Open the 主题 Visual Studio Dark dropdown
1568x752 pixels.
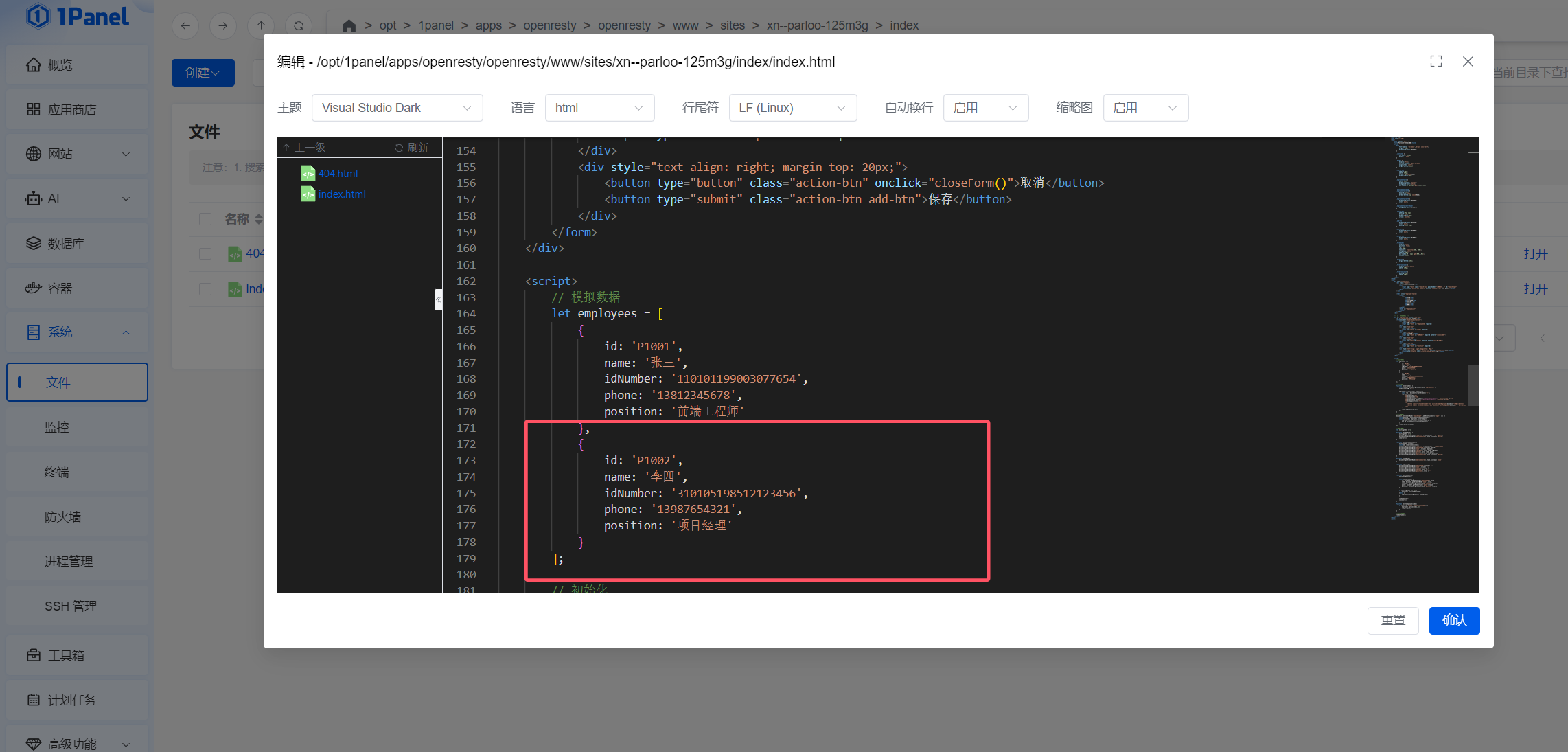[x=397, y=108]
